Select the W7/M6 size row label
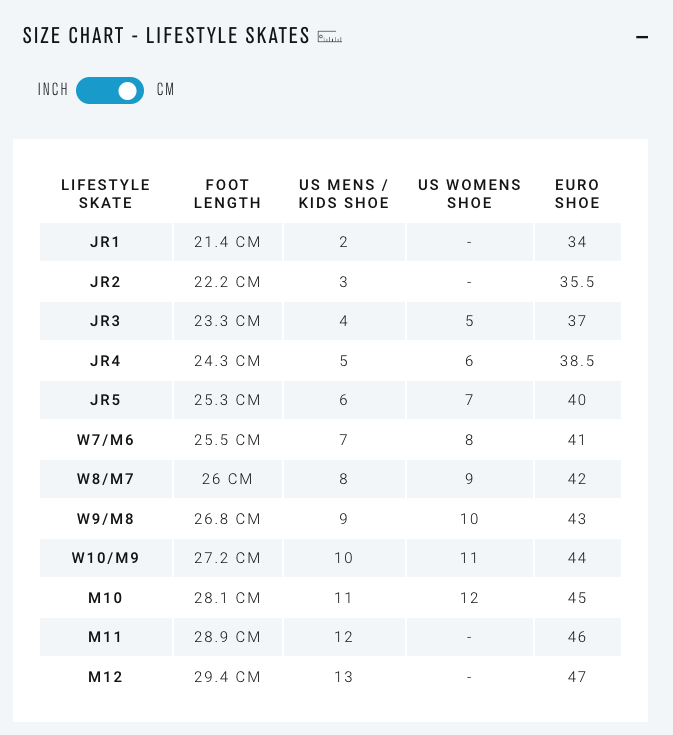This screenshot has width=673, height=735. click(x=105, y=440)
